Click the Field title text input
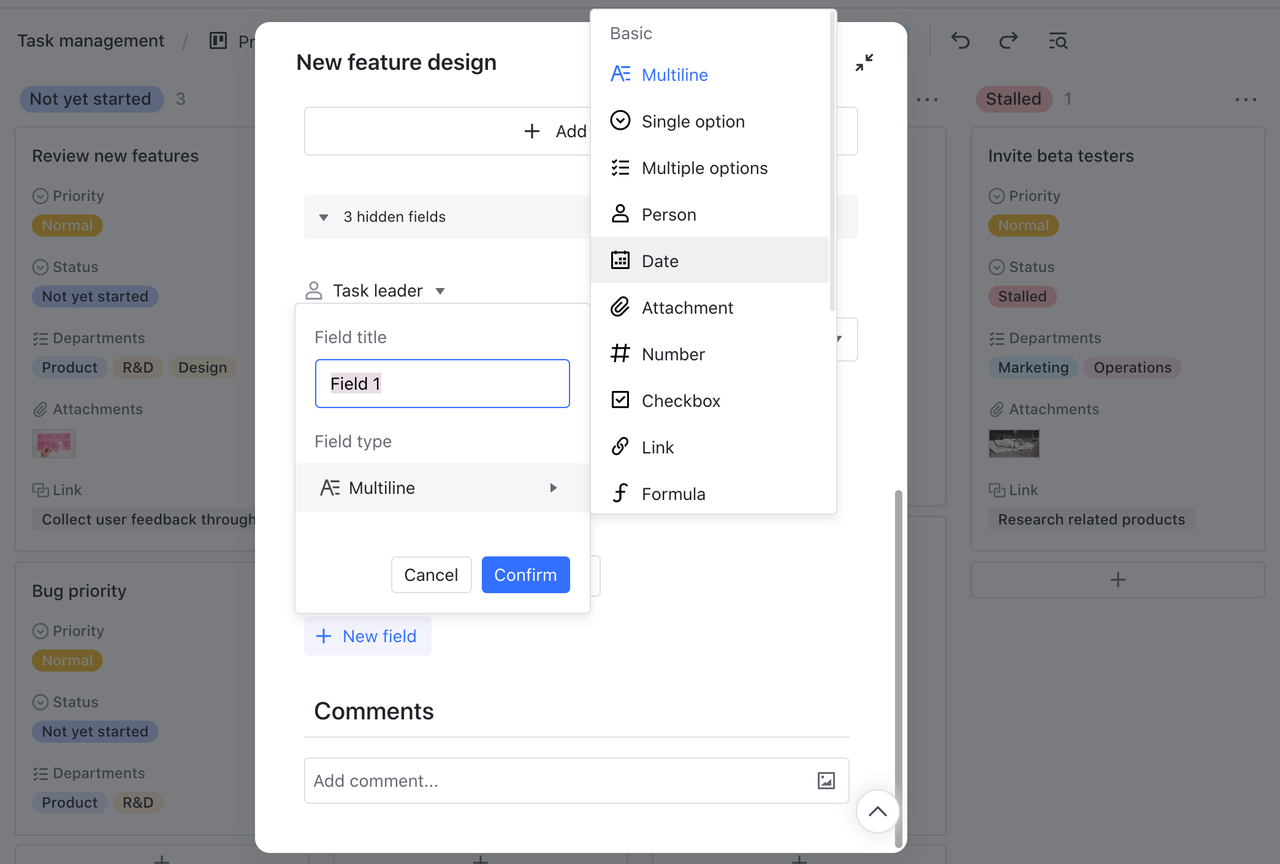 442,384
